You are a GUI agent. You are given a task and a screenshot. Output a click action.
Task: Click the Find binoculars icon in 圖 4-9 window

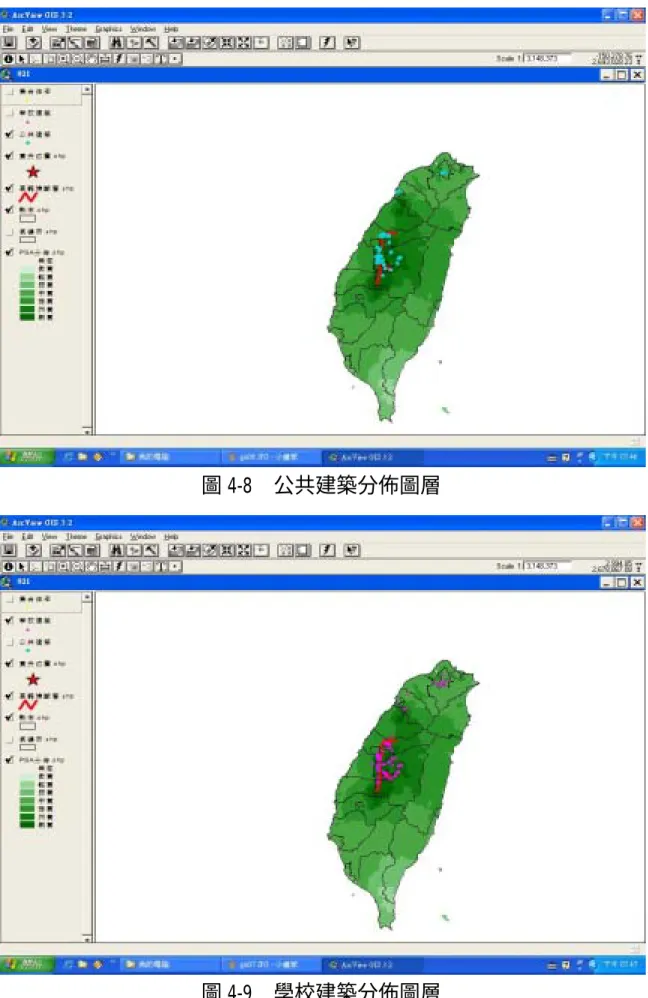pyautogui.click(x=116, y=551)
